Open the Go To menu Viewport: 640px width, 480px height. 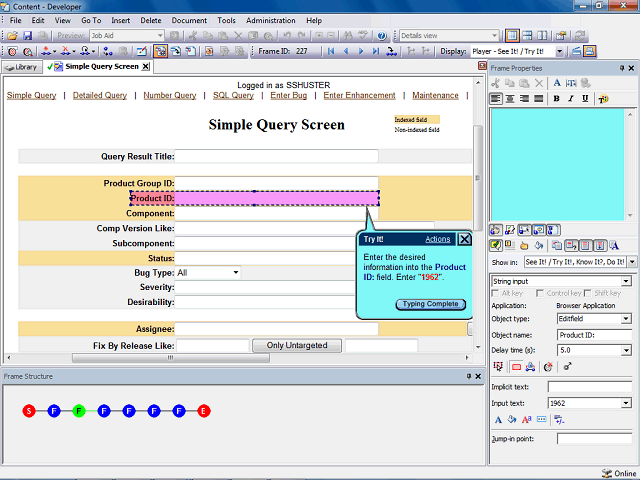click(91, 20)
